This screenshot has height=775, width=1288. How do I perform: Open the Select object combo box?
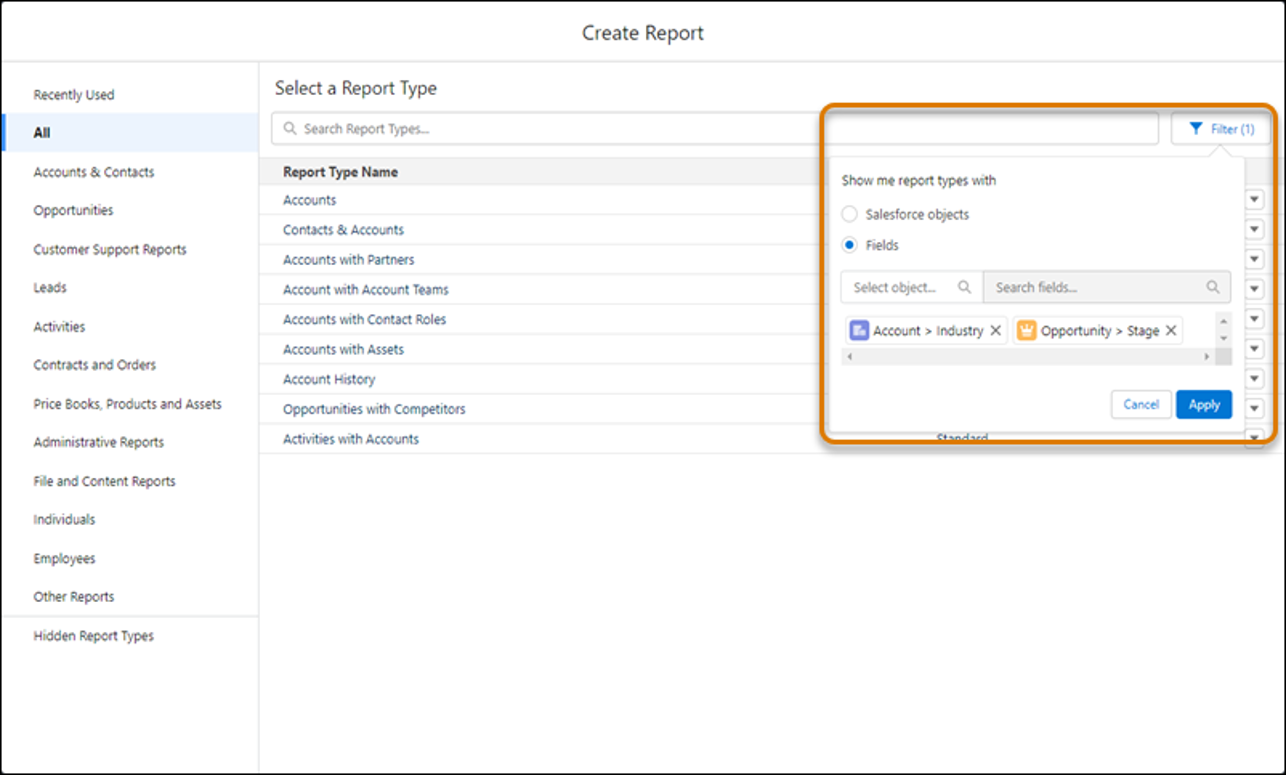pyautogui.click(x=912, y=287)
